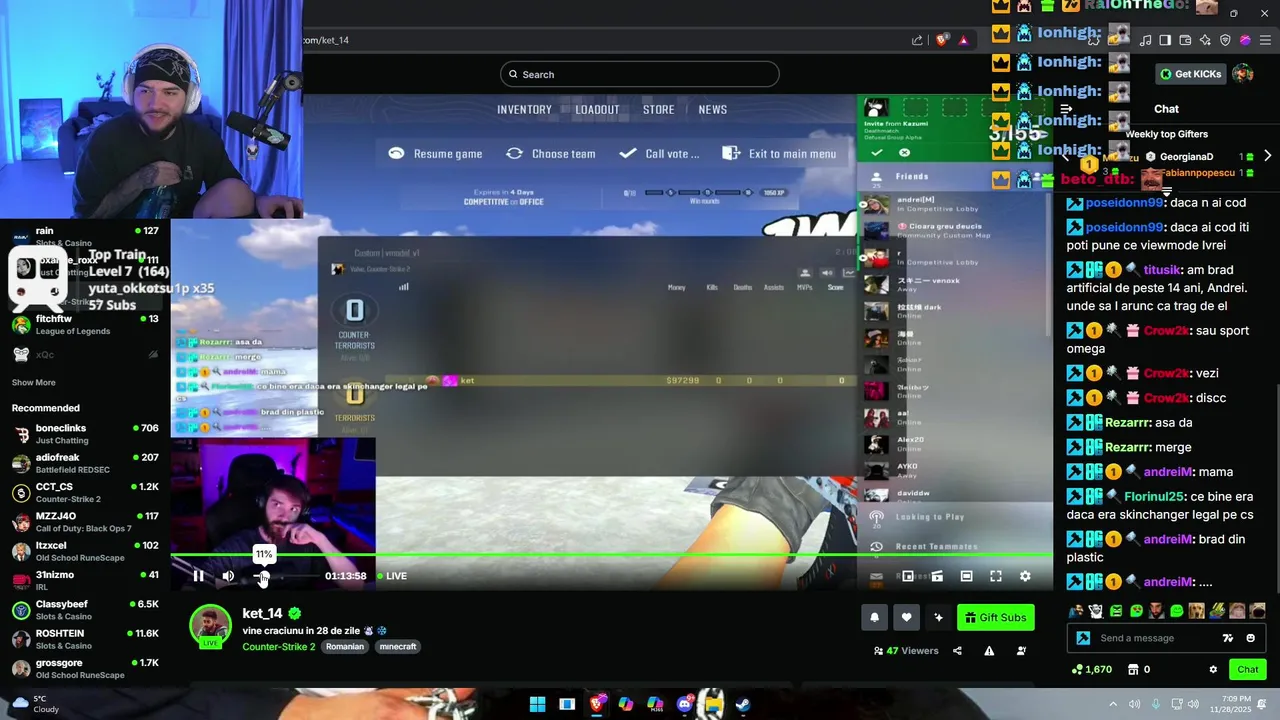Click the Gift Subs button
1280x720 pixels.
click(996, 617)
